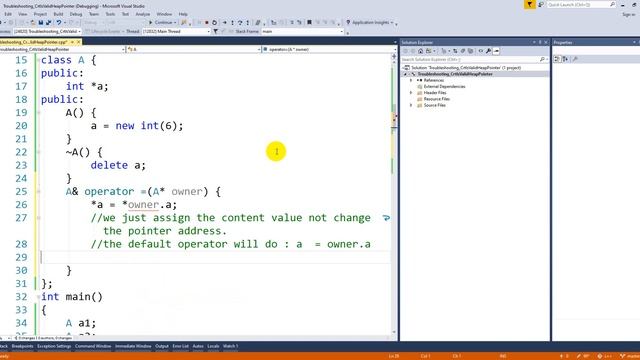Click the Show Next Statement arrow icon
Image resolution: width=640 pixels, height=360 pixels.
[x=224, y=22]
